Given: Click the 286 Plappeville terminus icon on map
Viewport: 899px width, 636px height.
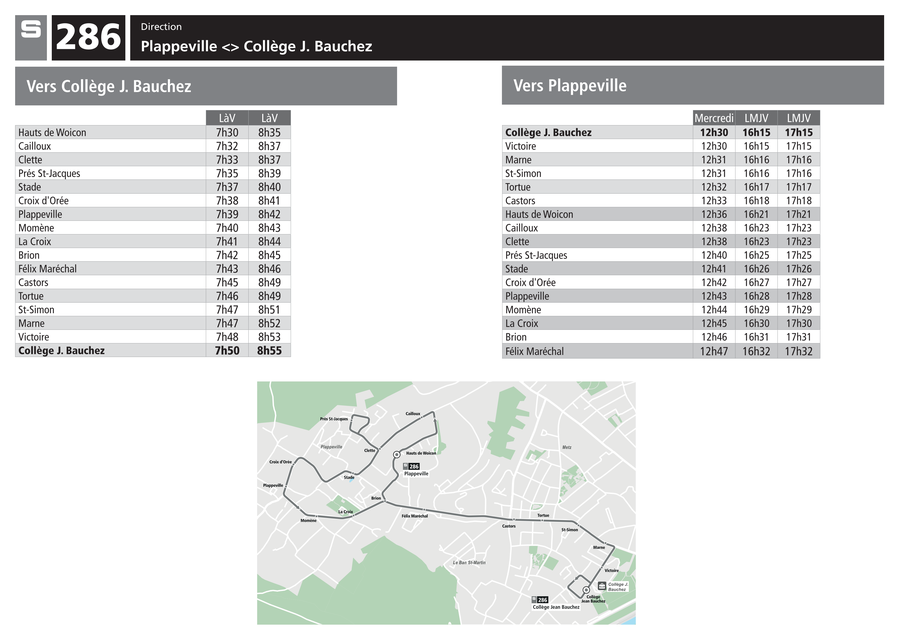Looking at the screenshot, I should pos(412,467).
